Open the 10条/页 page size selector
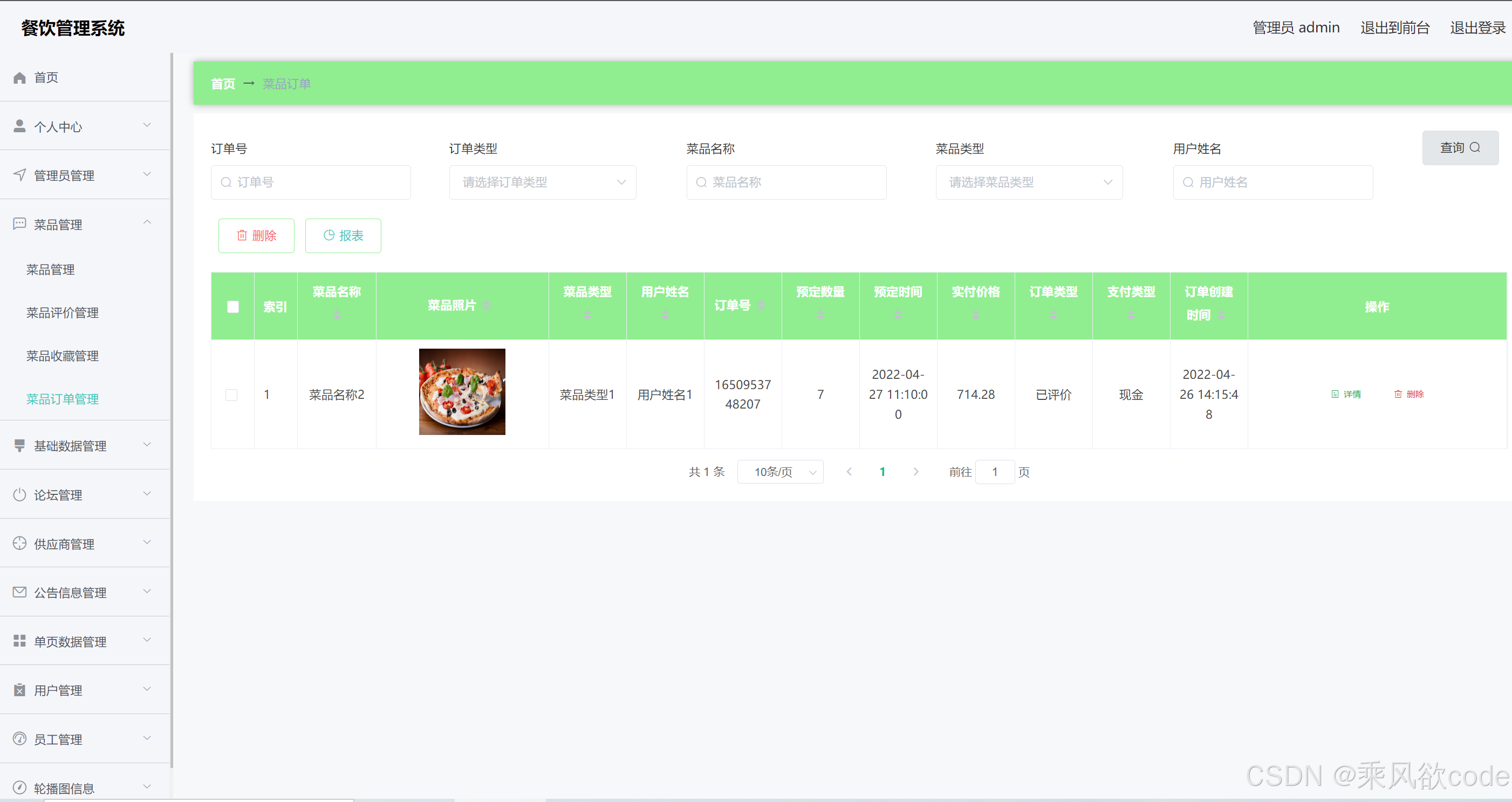 coord(779,472)
